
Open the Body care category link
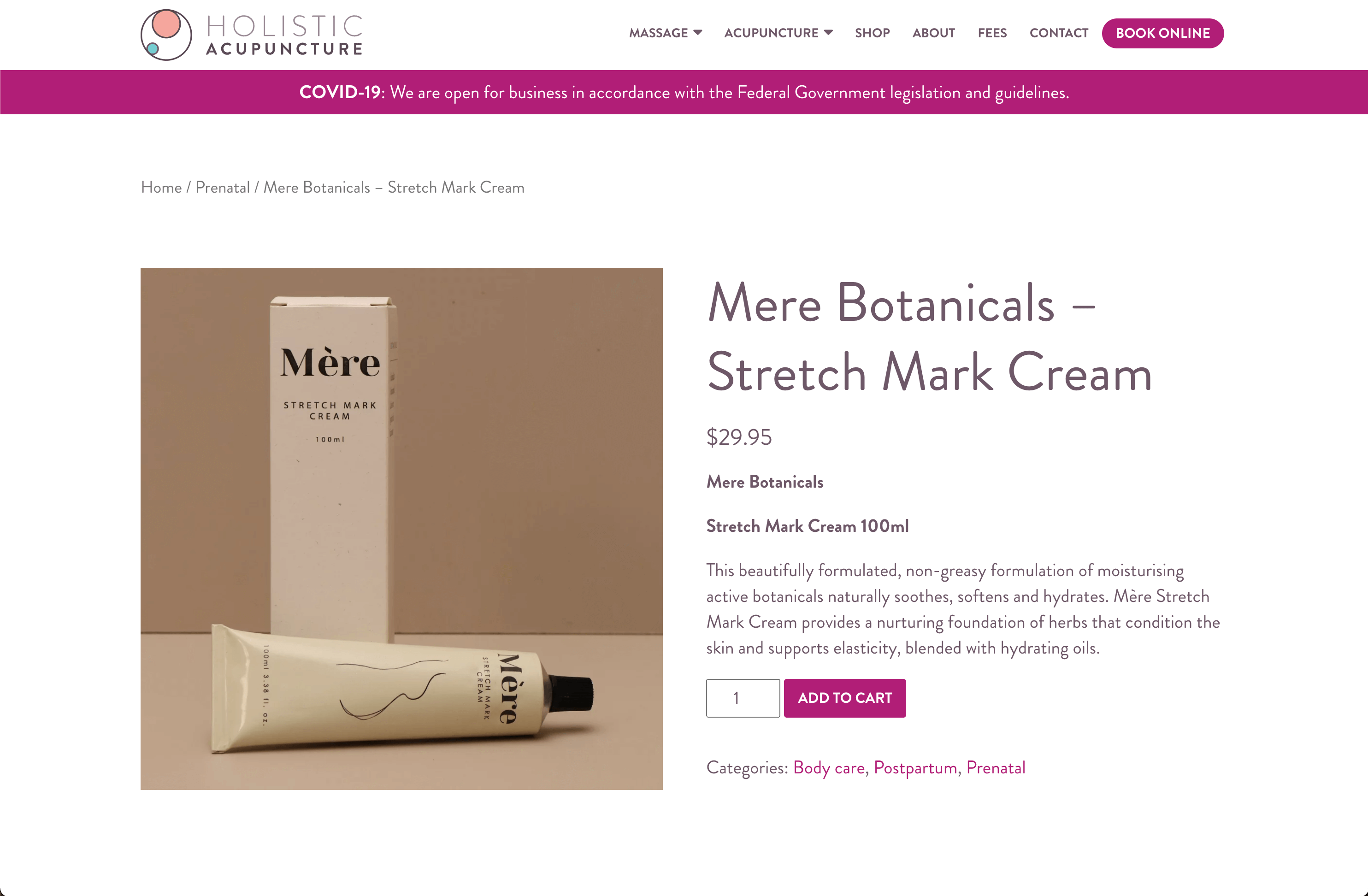pyautogui.click(x=829, y=768)
